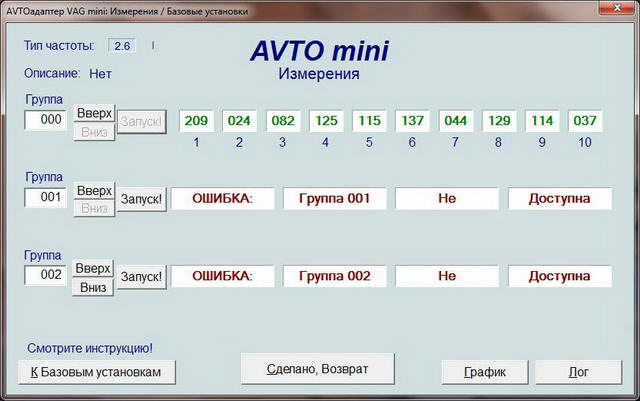Increase group 002 with Вверх

94,268
